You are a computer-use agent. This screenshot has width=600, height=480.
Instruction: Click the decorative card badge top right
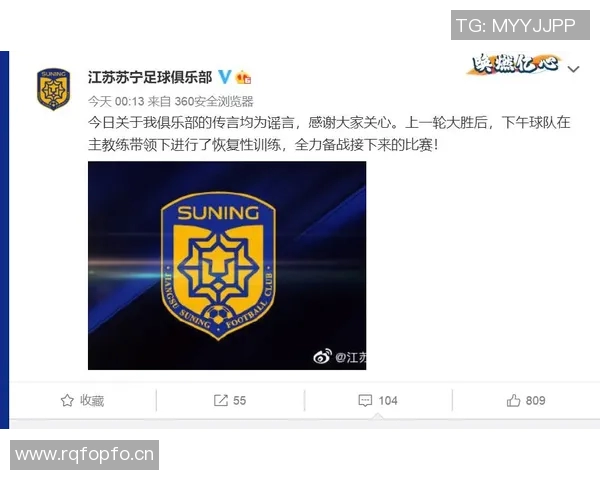click(x=515, y=64)
